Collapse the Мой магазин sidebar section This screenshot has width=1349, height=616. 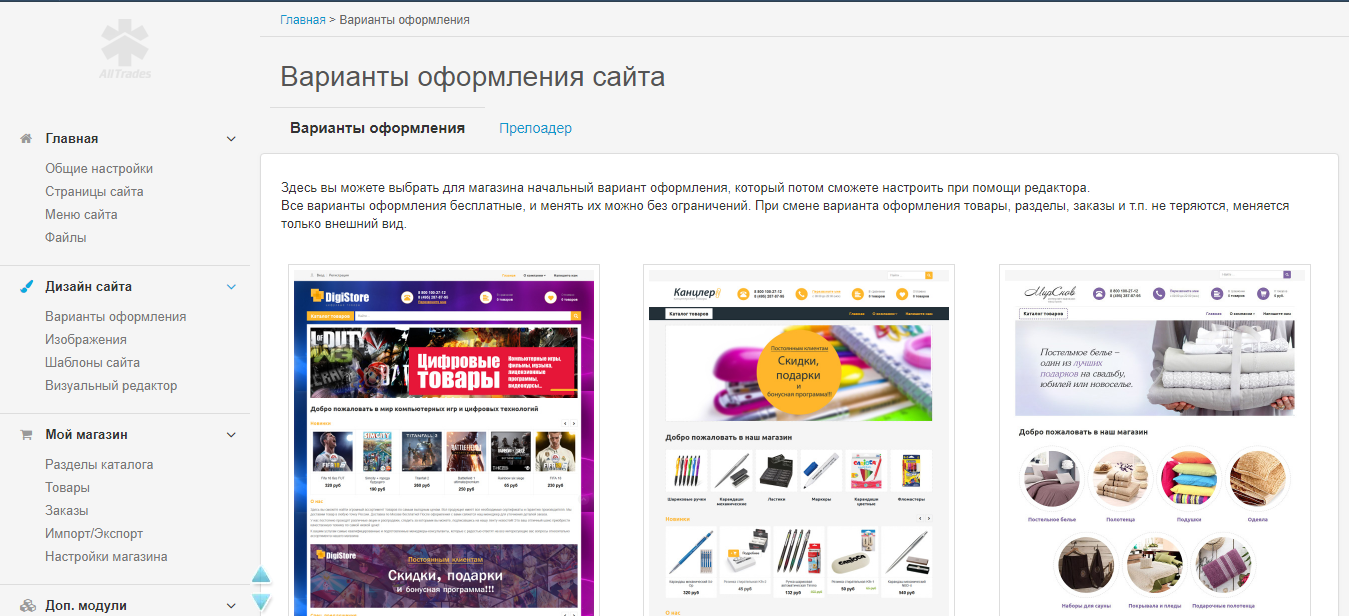pyautogui.click(x=231, y=434)
